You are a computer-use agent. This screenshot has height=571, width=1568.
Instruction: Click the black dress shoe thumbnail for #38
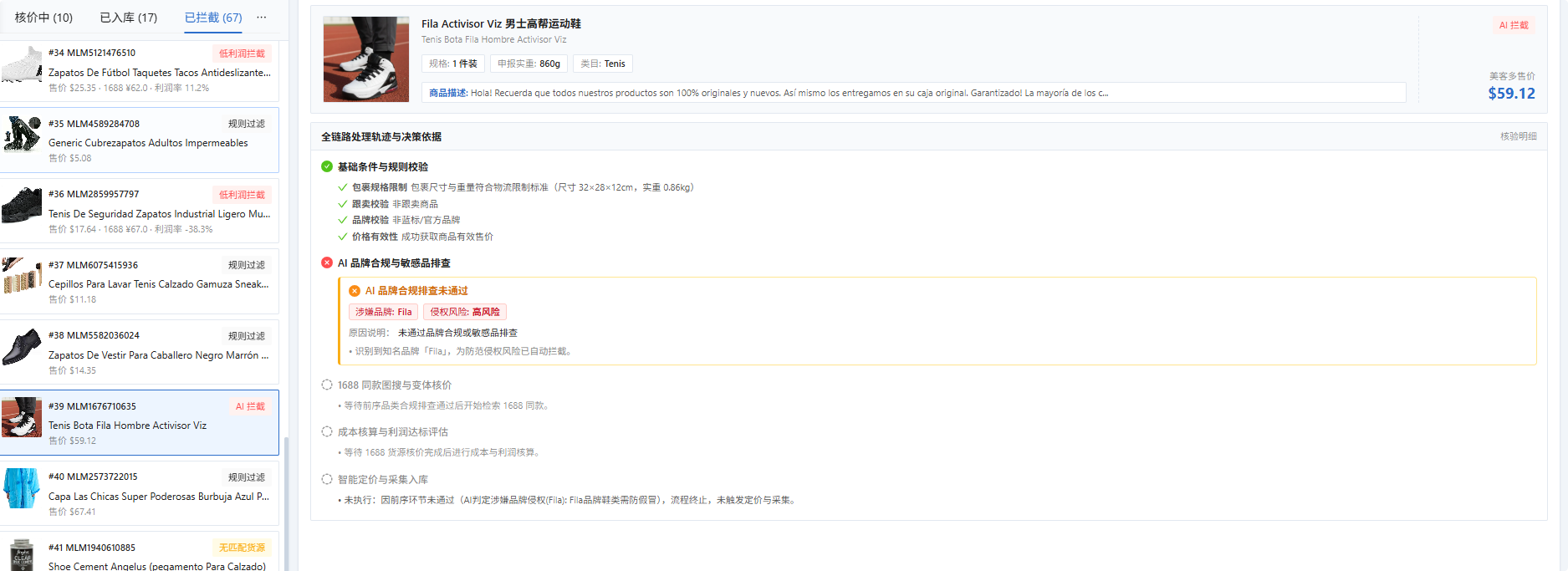pos(22,347)
